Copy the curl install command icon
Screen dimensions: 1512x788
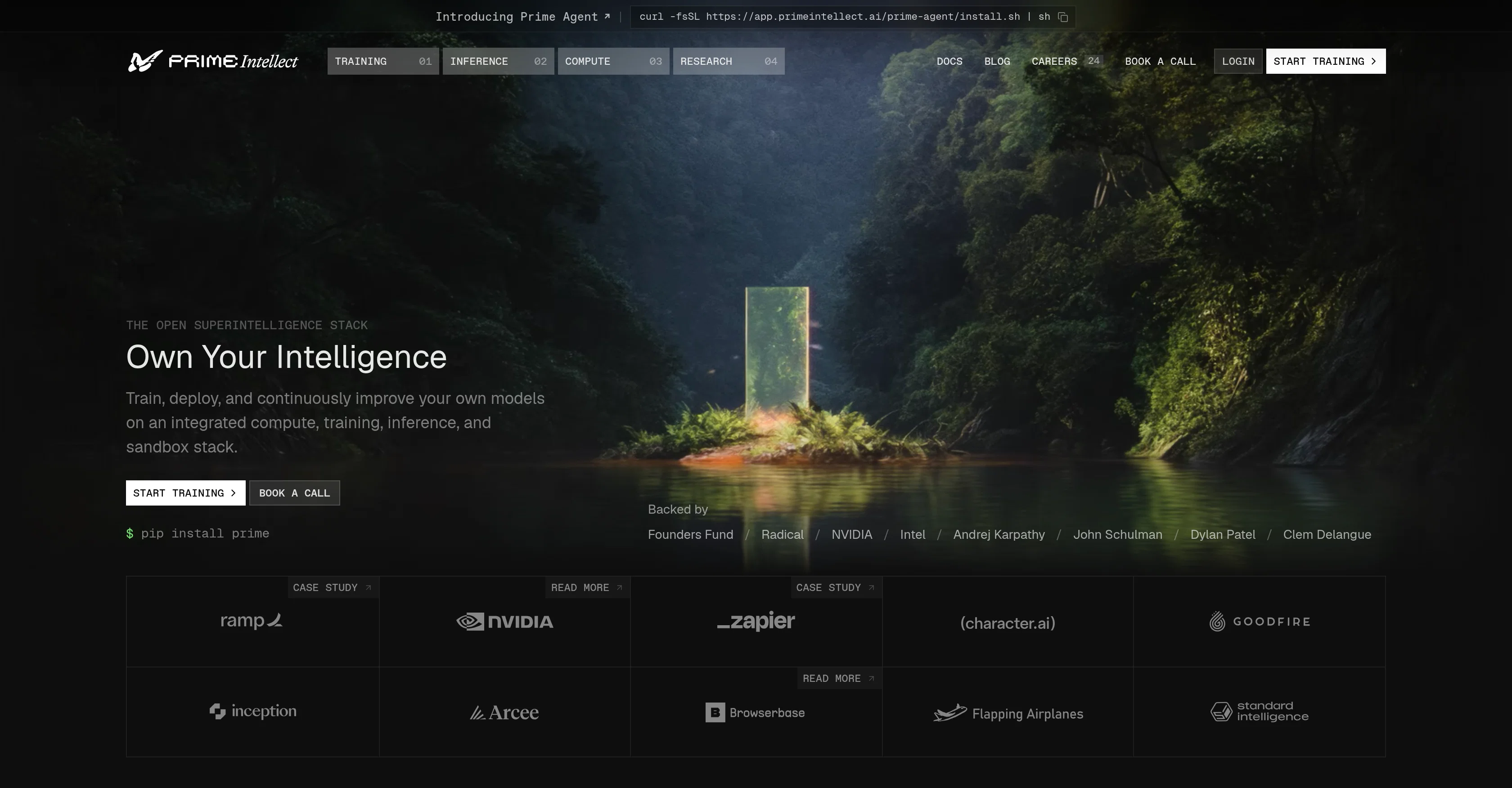click(1063, 17)
